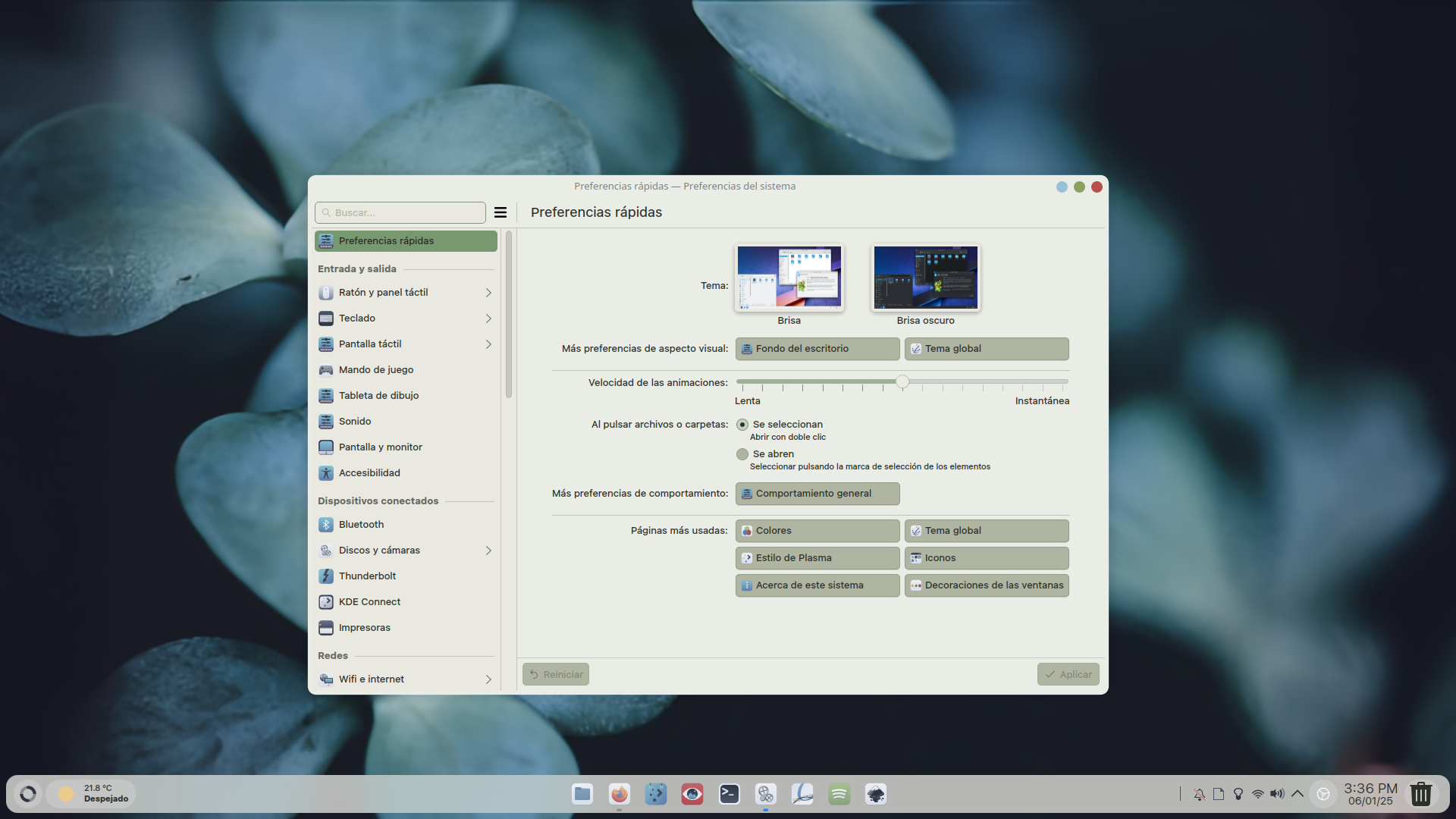Select the Brisa light theme thumbnail
Viewport: 1456px width, 819px height.
coord(789,278)
